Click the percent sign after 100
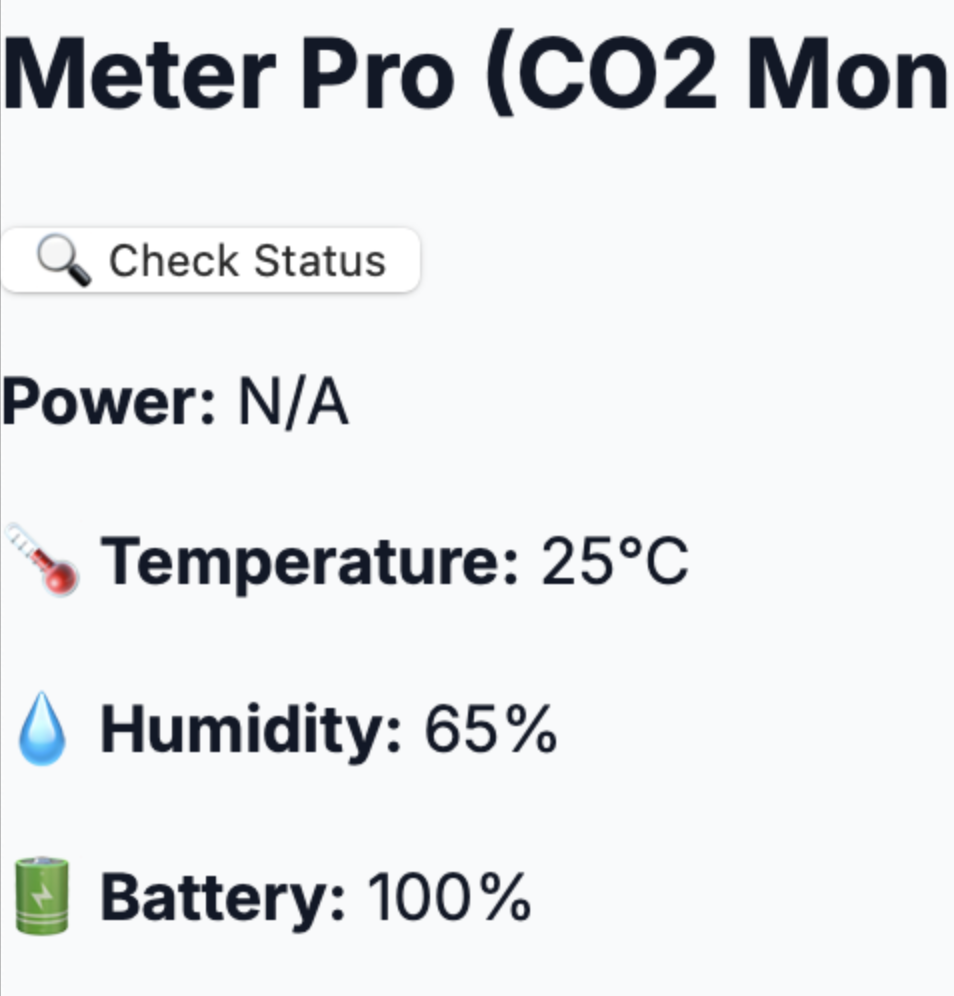 click(x=503, y=897)
